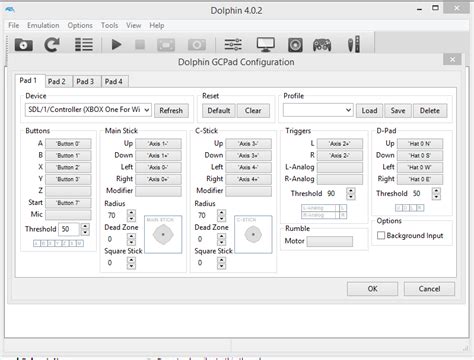
Task: Start emulation with the Play icon
Action: click(x=116, y=44)
